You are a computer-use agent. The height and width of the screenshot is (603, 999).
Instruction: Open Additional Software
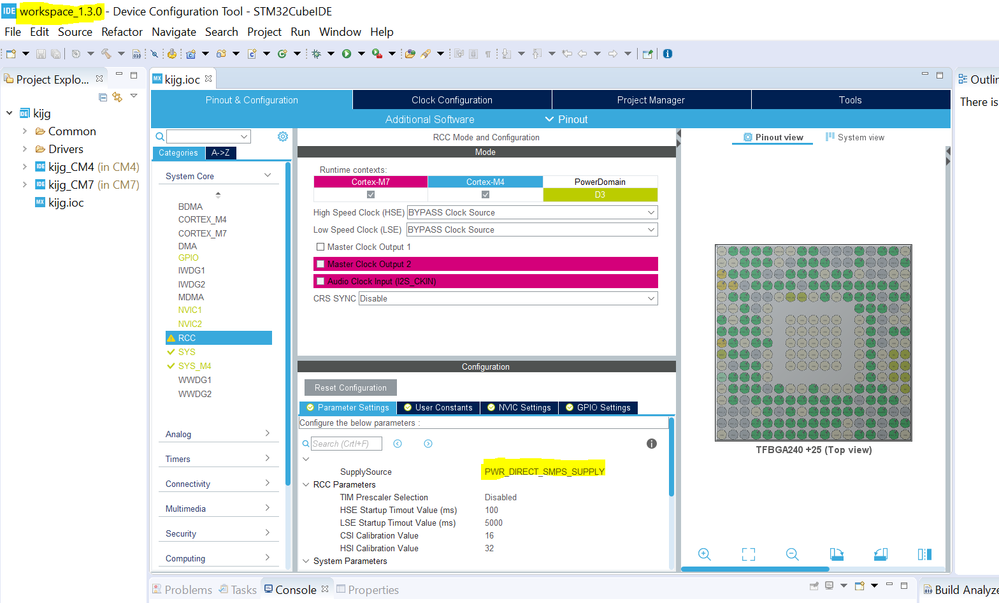tap(429, 119)
